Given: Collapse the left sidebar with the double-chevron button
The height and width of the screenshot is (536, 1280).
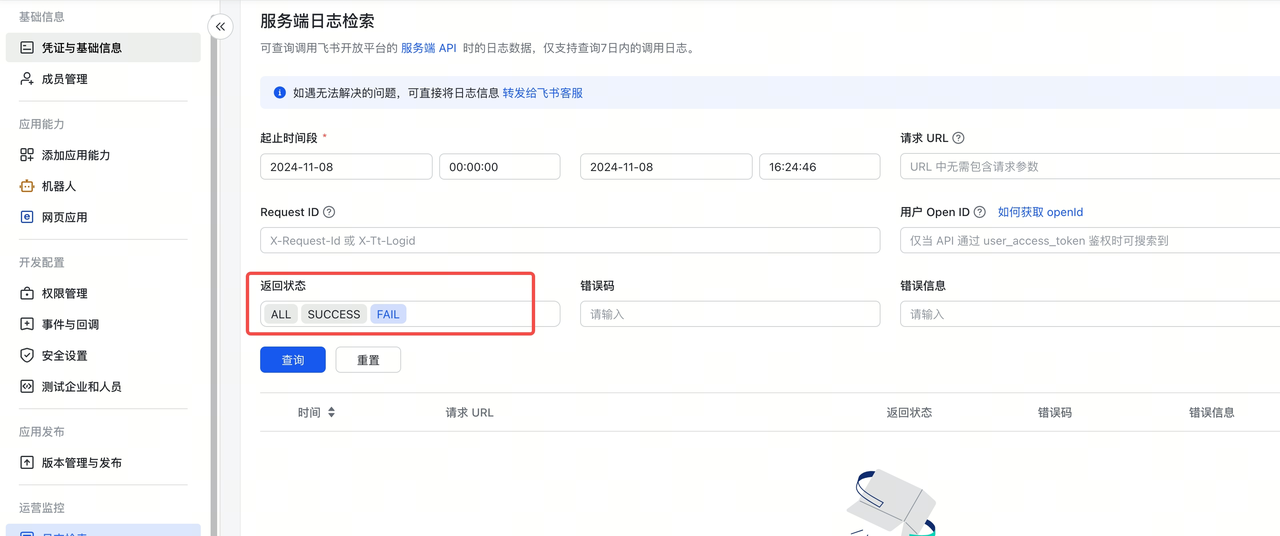Looking at the screenshot, I should coord(220,26).
